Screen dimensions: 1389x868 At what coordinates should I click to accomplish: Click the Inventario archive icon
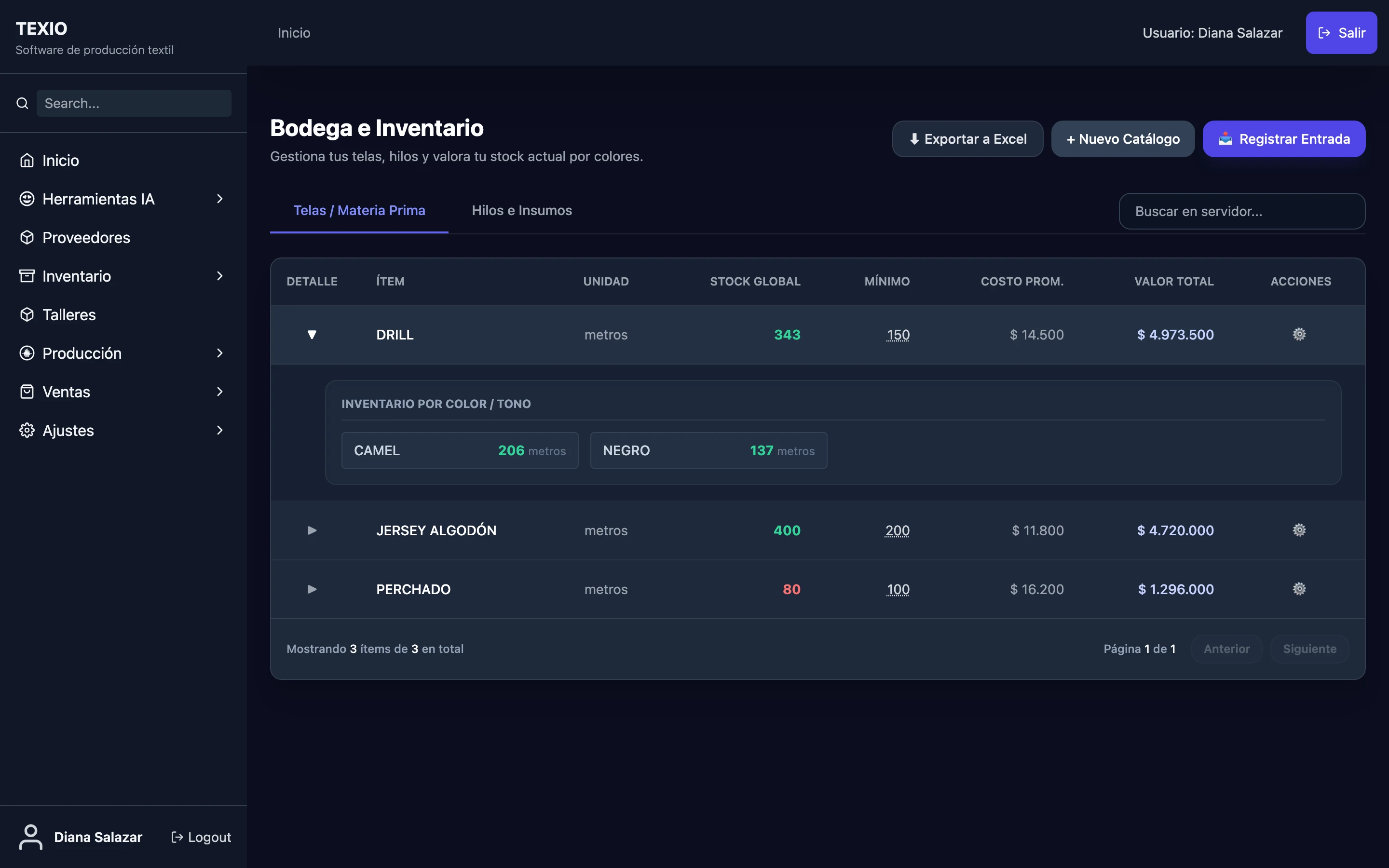[27, 275]
